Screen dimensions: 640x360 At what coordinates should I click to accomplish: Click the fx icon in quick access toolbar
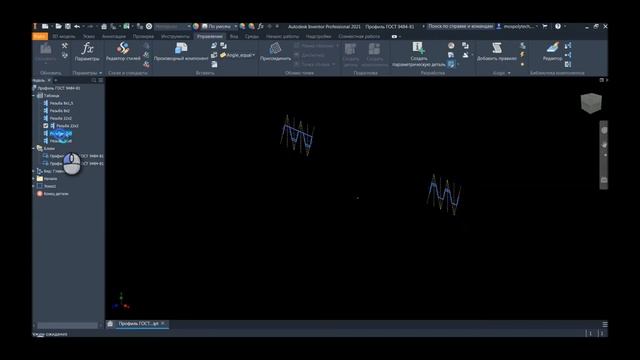[260, 26]
